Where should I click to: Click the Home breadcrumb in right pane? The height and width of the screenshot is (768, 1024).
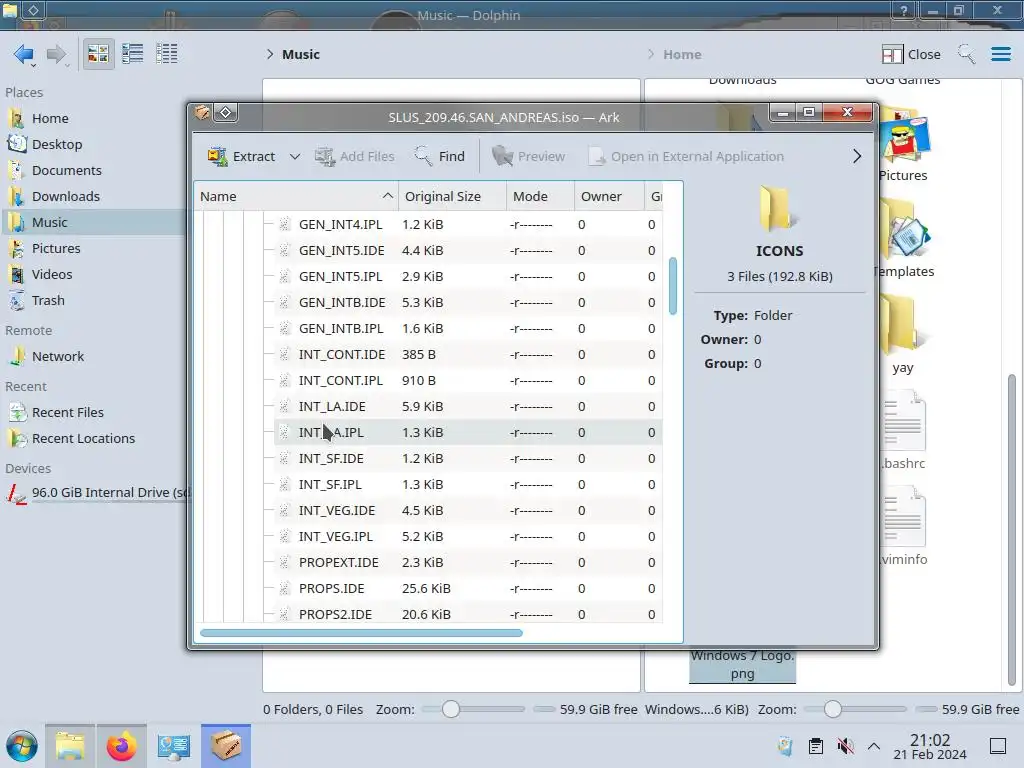pyautogui.click(x=682, y=55)
